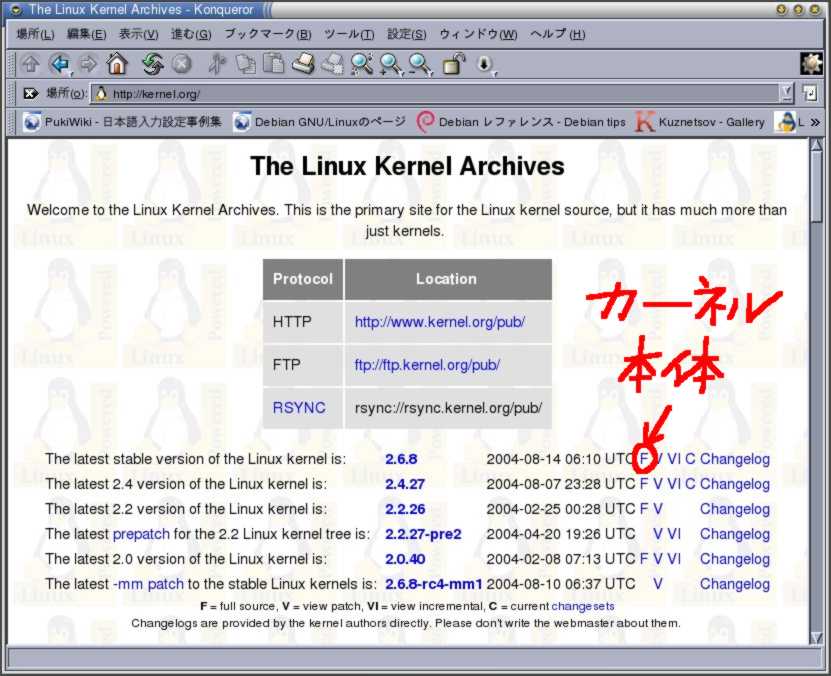Open the download arrow dropdown in toolbar
Image resolution: width=831 pixels, height=676 pixels.
tap(485, 64)
